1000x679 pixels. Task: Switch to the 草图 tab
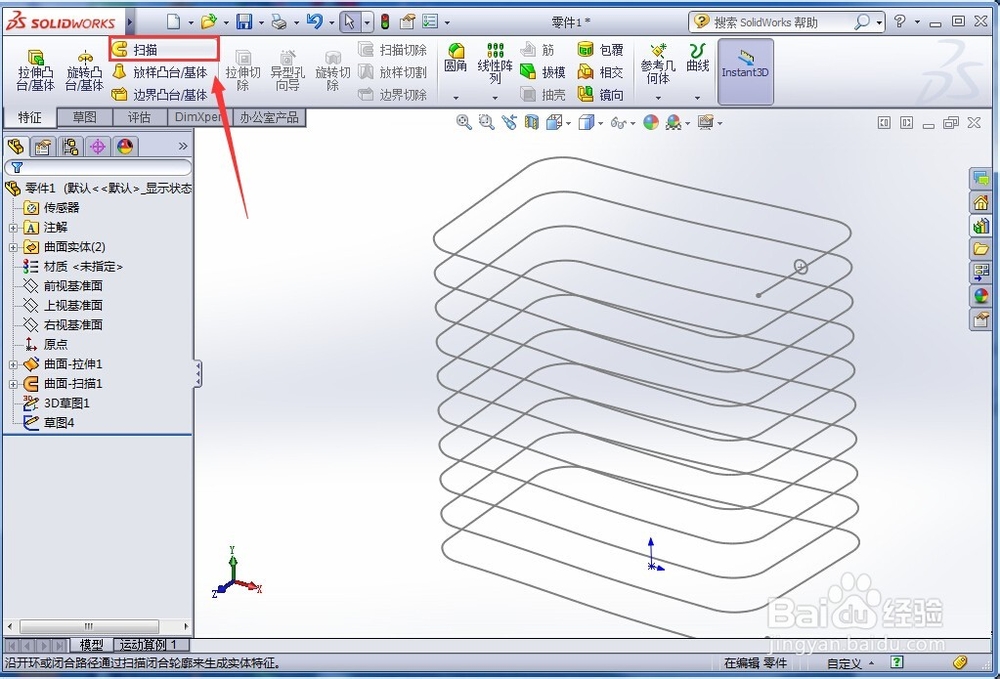84,117
